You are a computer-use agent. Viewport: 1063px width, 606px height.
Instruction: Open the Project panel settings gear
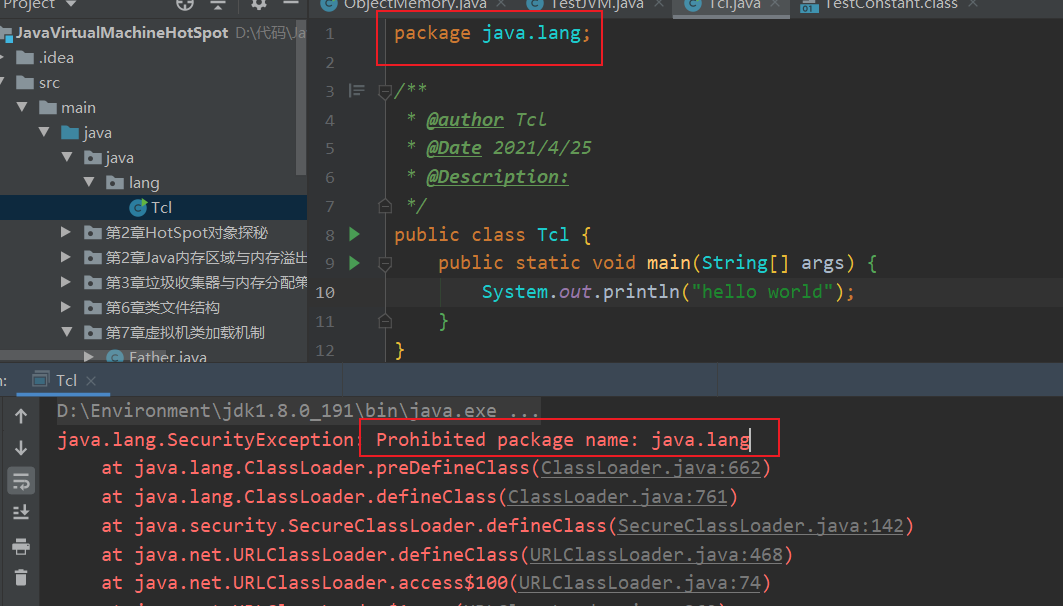(x=258, y=5)
